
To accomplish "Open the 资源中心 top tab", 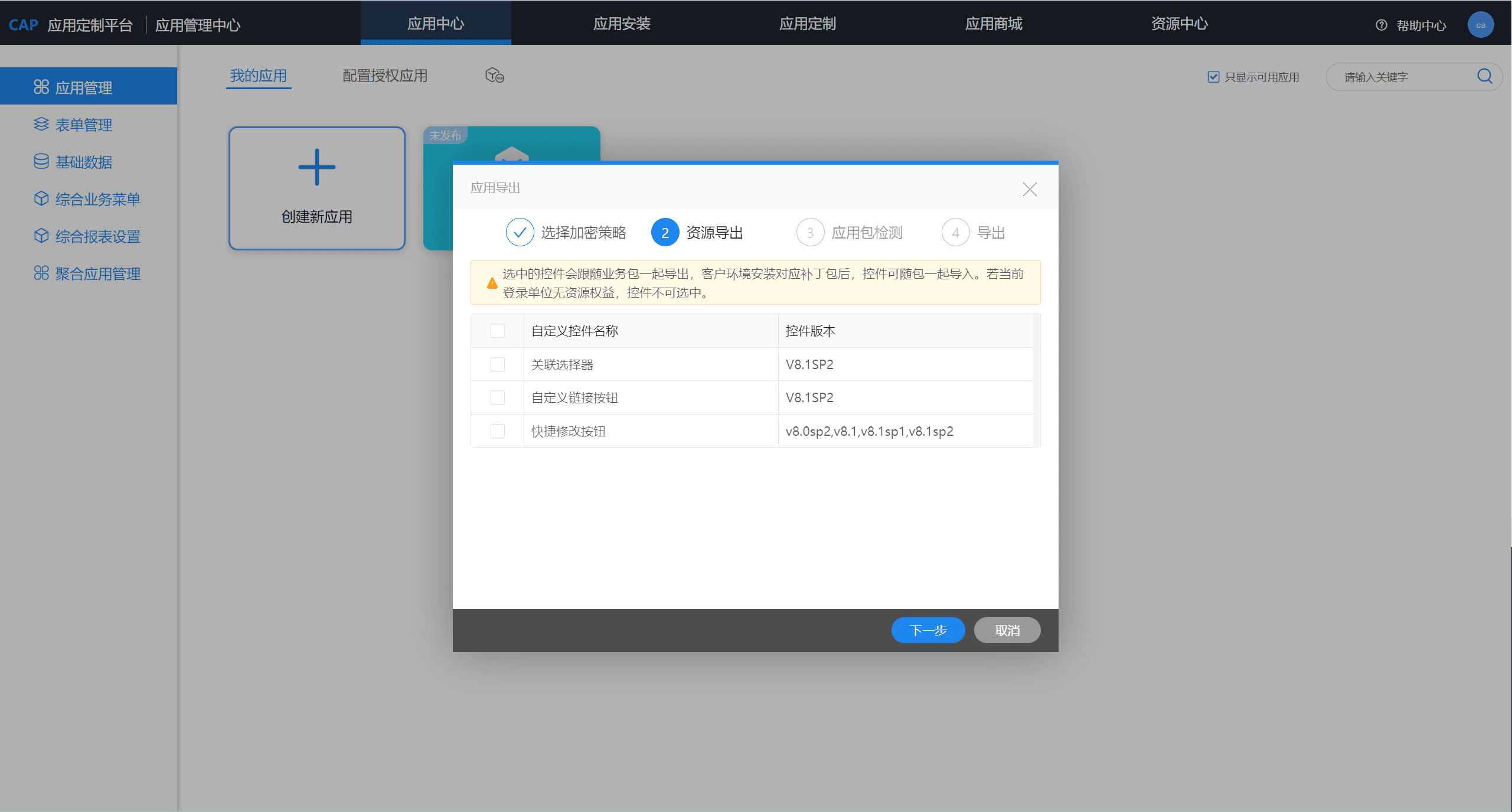I will click(1180, 23).
